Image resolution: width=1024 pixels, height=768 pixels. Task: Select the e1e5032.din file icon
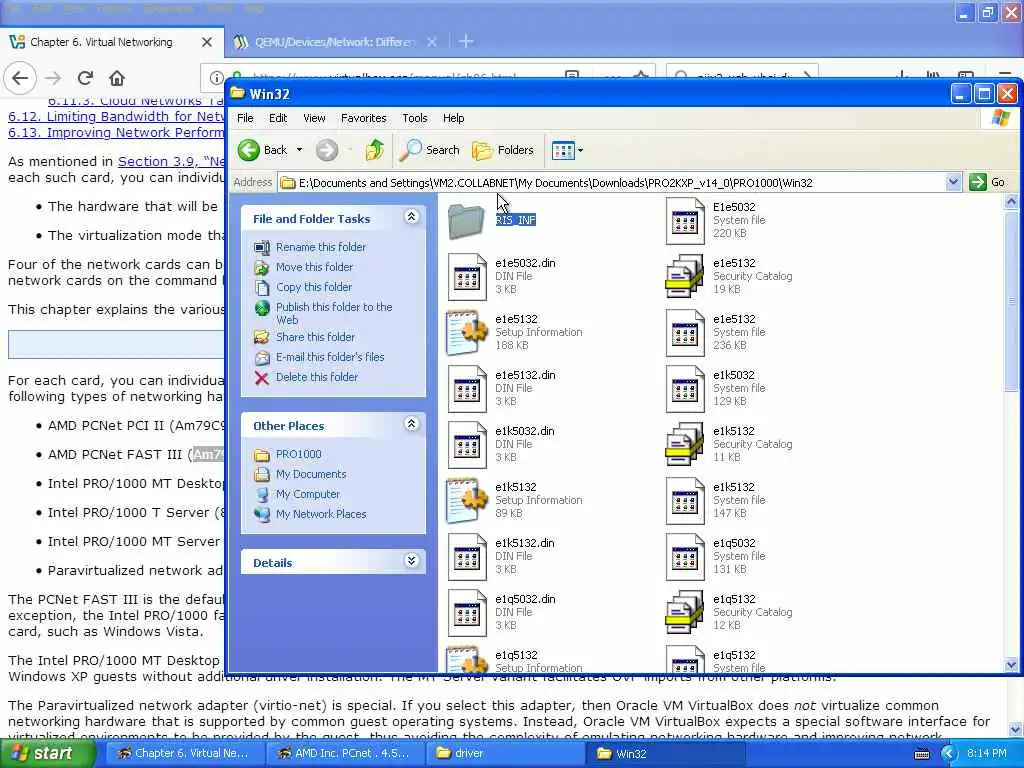point(467,277)
